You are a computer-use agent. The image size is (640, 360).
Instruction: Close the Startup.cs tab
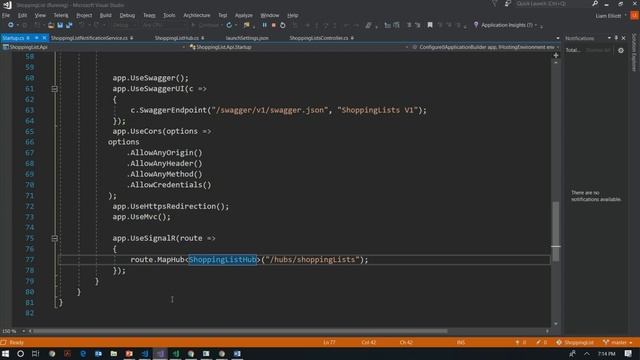(44, 38)
